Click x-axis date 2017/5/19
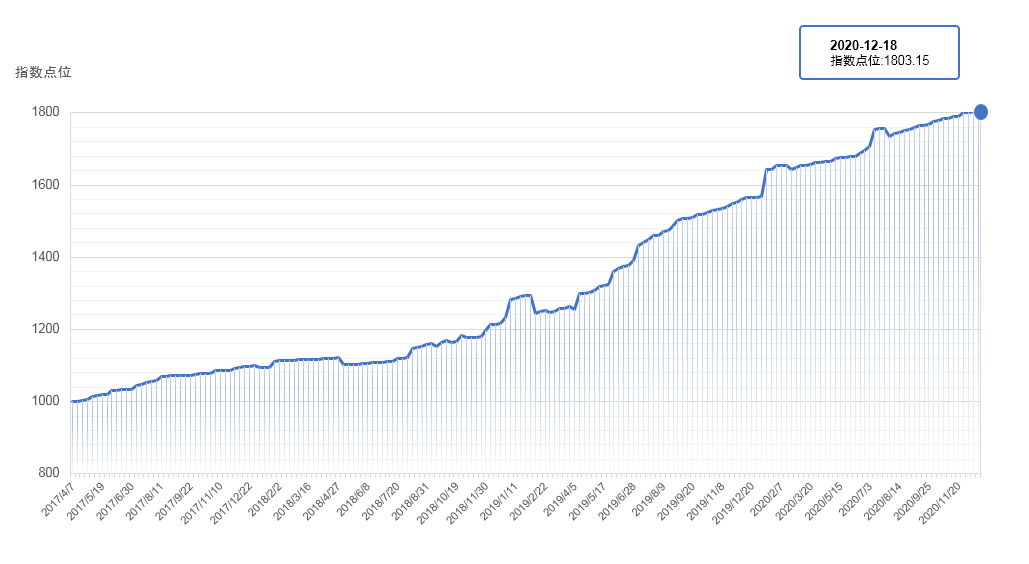The height and width of the screenshot is (564, 1029). (x=85, y=502)
